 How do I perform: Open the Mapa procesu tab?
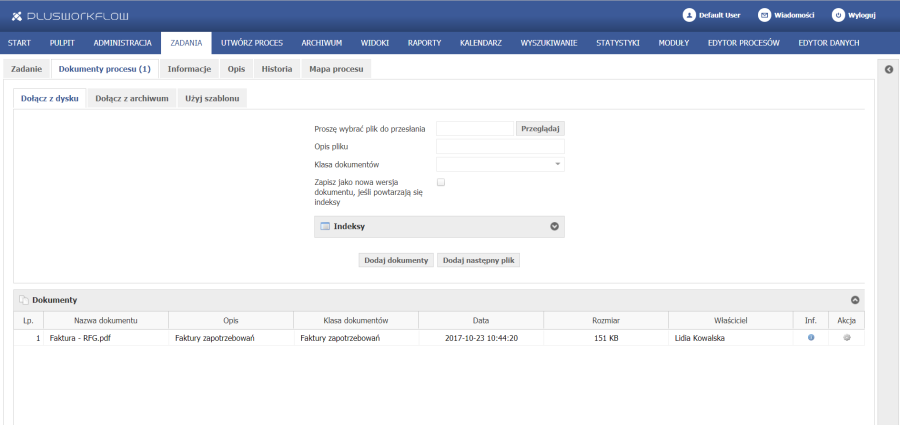coord(336,69)
